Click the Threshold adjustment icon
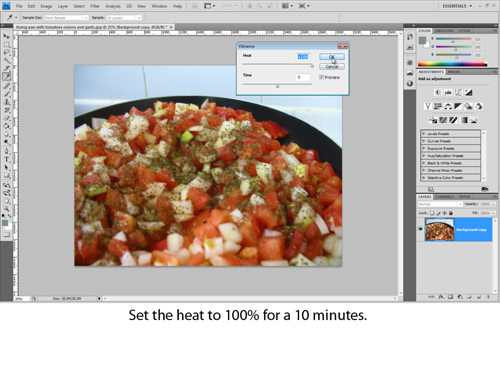This screenshot has height=376, width=500. point(453,120)
